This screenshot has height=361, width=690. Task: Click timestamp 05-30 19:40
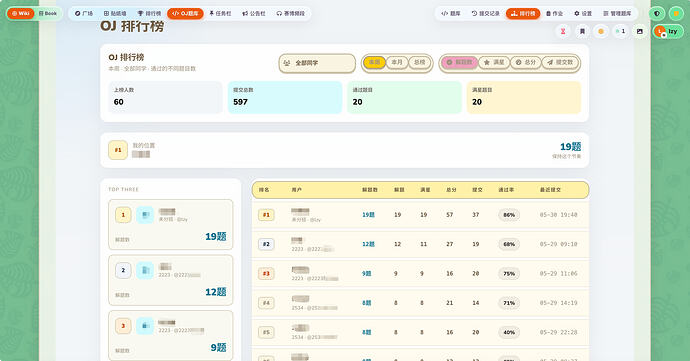pos(558,215)
